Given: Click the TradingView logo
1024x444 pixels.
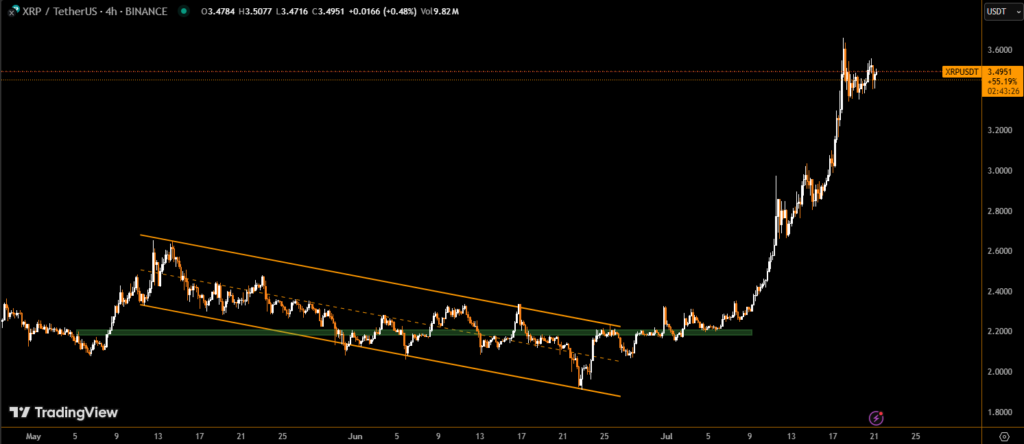Looking at the screenshot, I should [63, 412].
